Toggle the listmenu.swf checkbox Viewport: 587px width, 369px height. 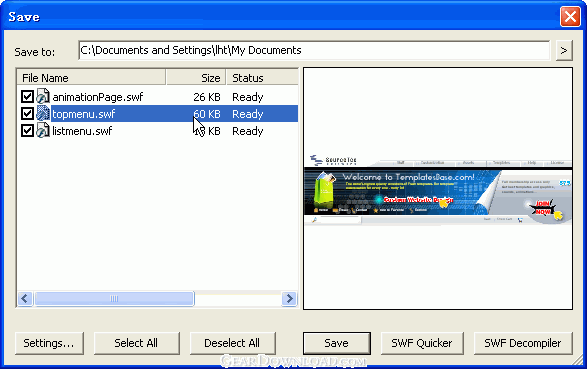click(x=27, y=131)
